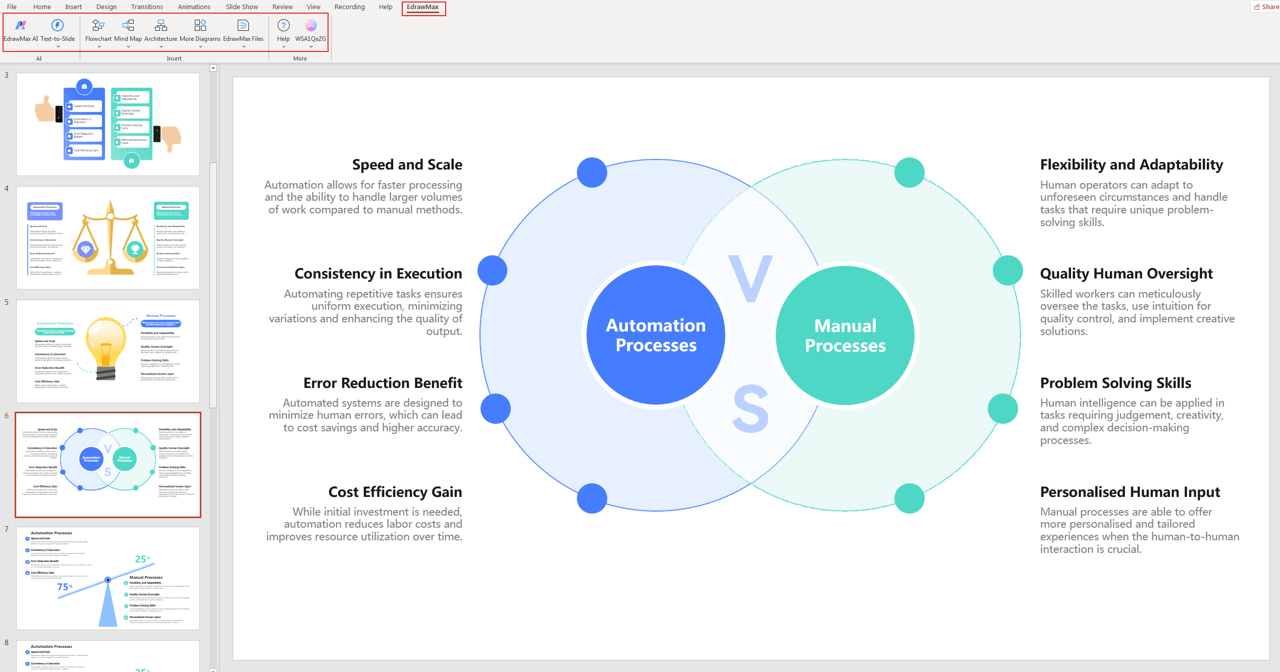Click the EdrawMax AI icon

pyautogui.click(x=20, y=25)
